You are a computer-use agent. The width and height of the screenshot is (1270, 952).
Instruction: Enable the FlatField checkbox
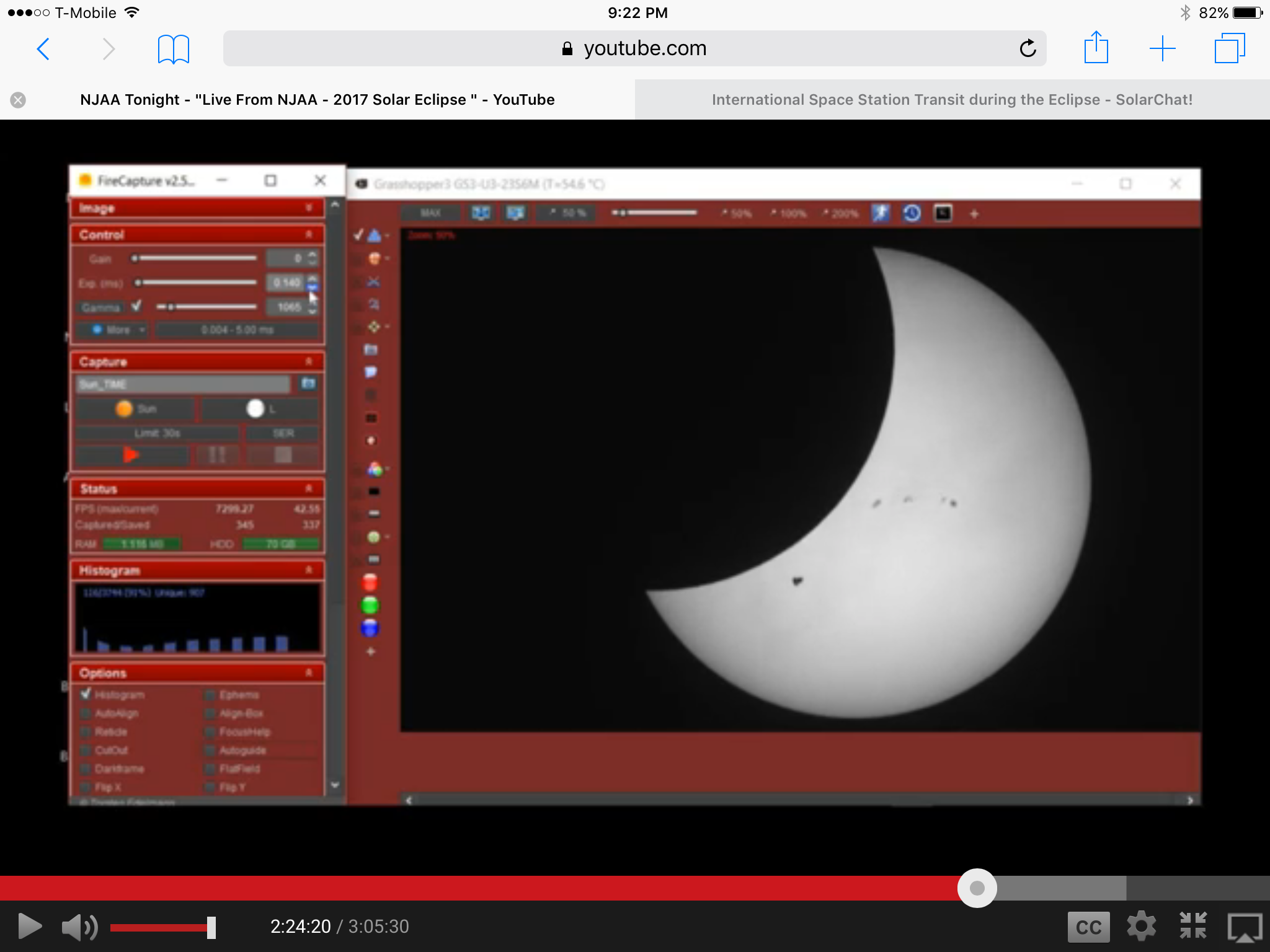210,769
